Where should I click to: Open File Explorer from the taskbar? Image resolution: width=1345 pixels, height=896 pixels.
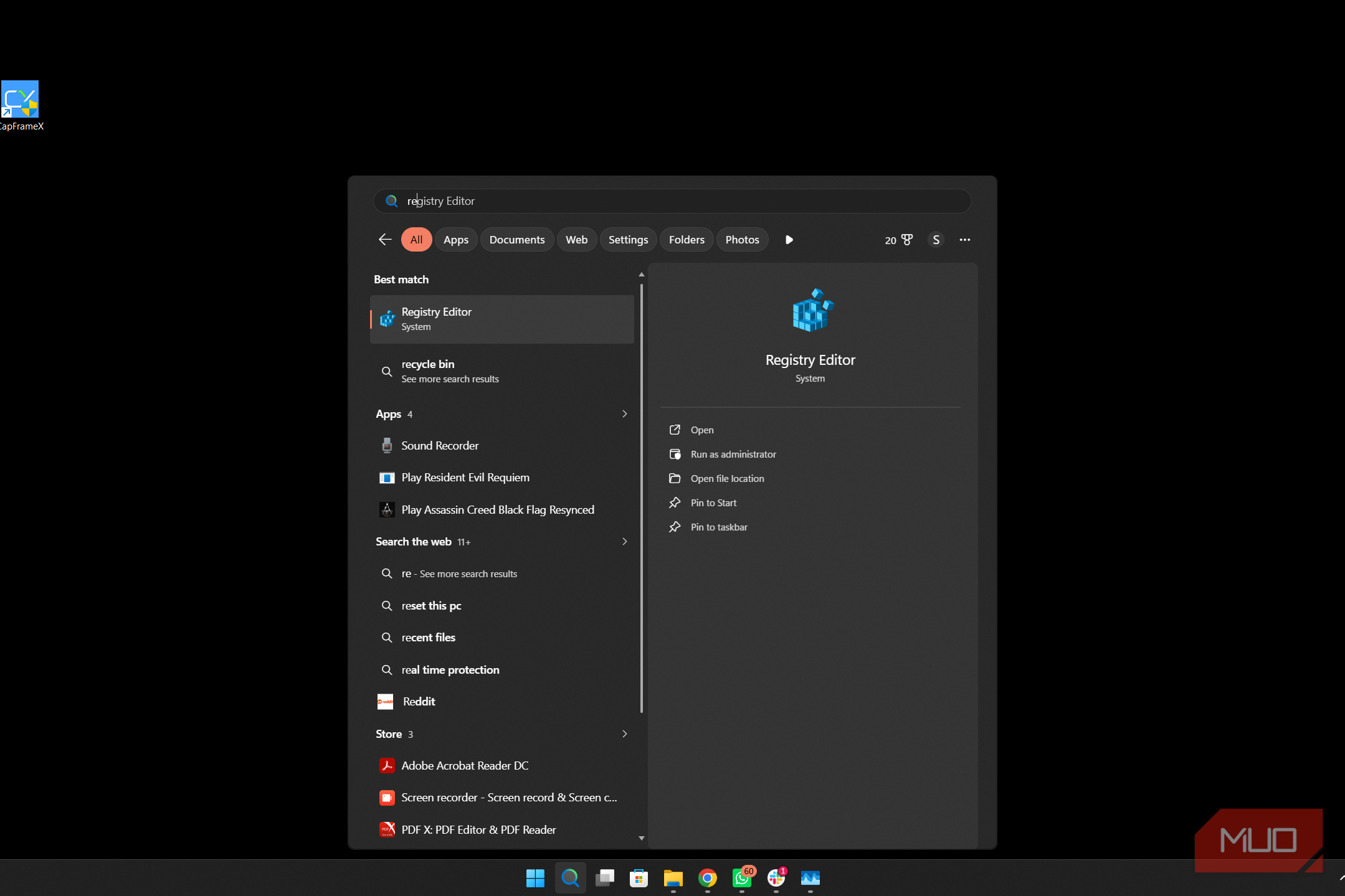click(x=673, y=878)
